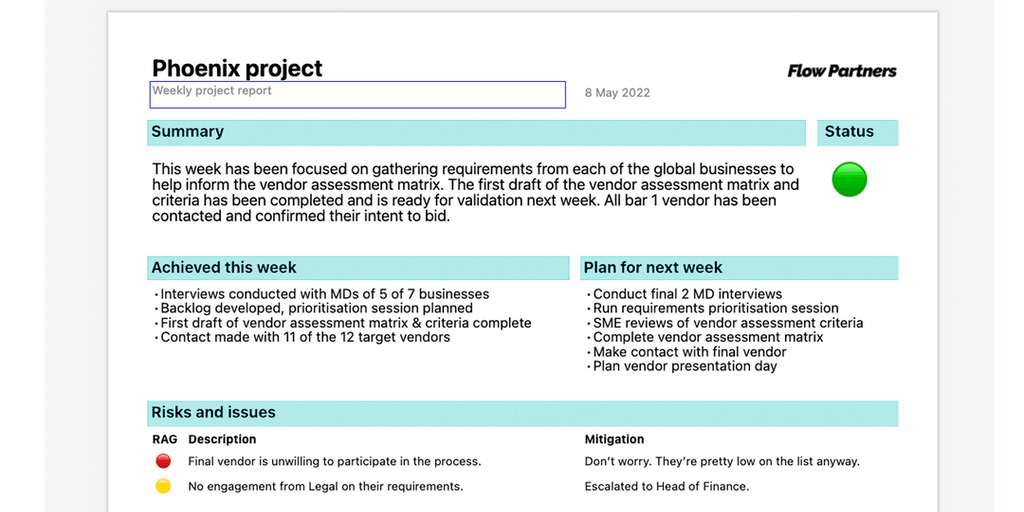Click 'Contact made with 11 of the 12' bullet
The width and height of the screenshot is (1024, 512).
[x=305, y=337]
